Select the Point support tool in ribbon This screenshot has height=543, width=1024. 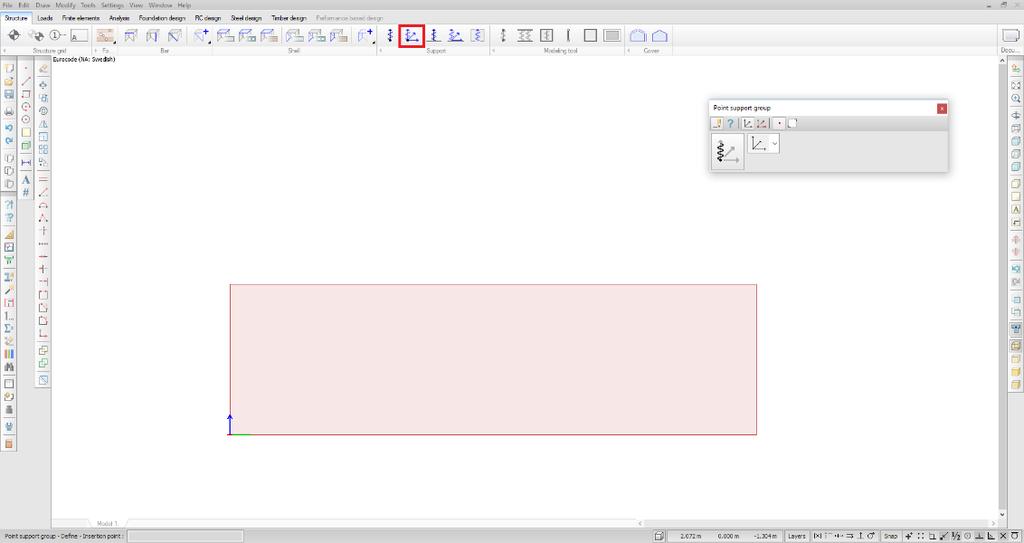[390, 35]
